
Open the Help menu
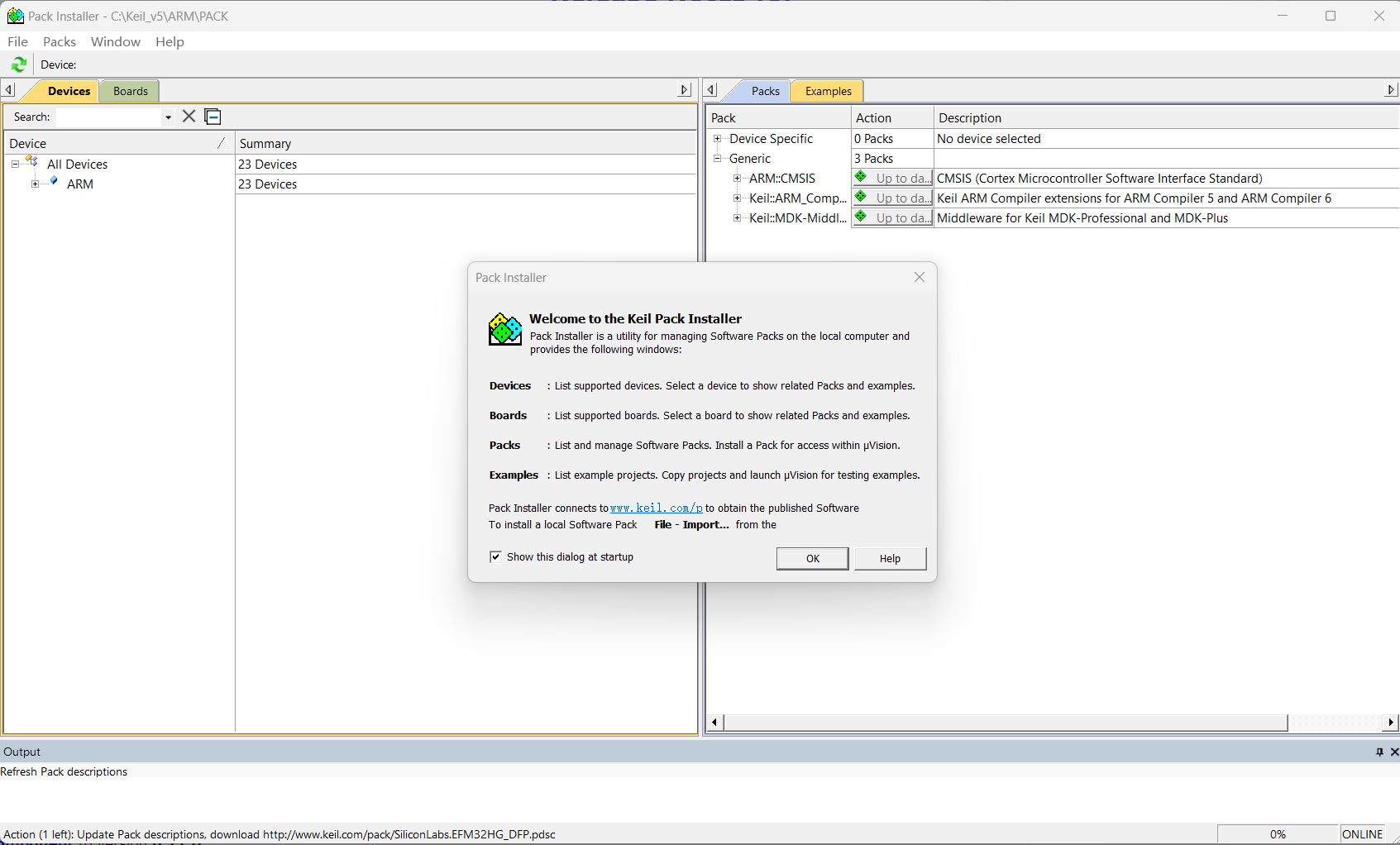[170, 41]
